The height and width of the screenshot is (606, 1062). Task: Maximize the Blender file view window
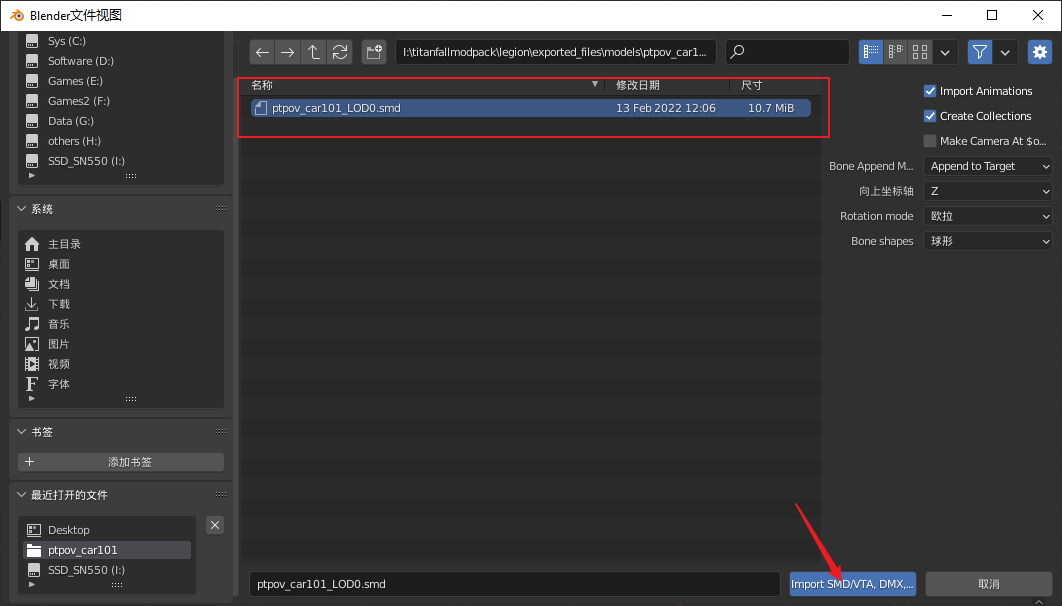pyautogui.click(x=992, y=15)
